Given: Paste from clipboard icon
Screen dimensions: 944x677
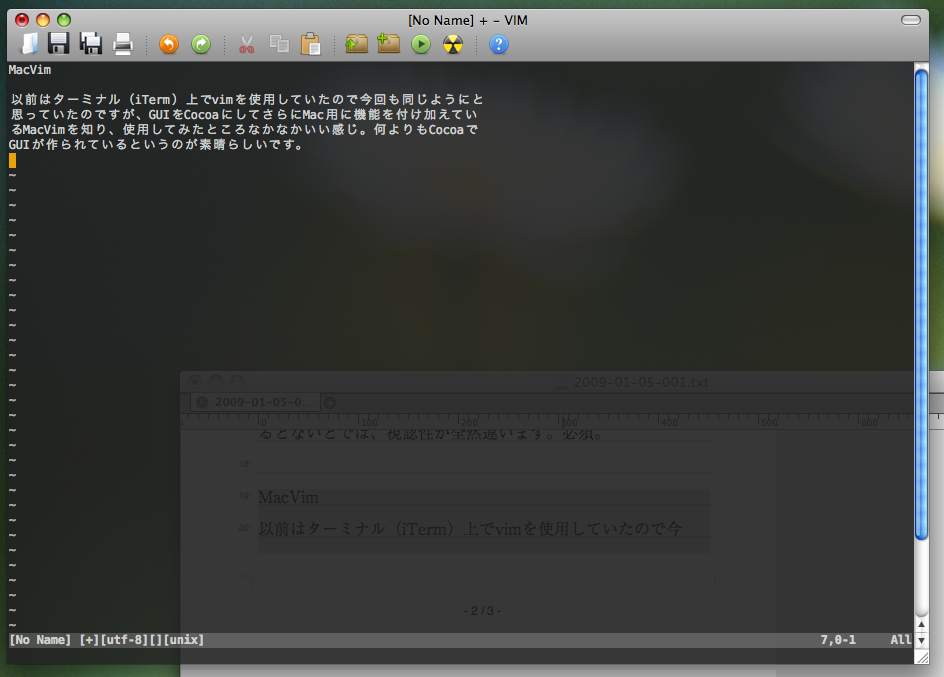Looking at the screenshot, I should coord(311,44).
